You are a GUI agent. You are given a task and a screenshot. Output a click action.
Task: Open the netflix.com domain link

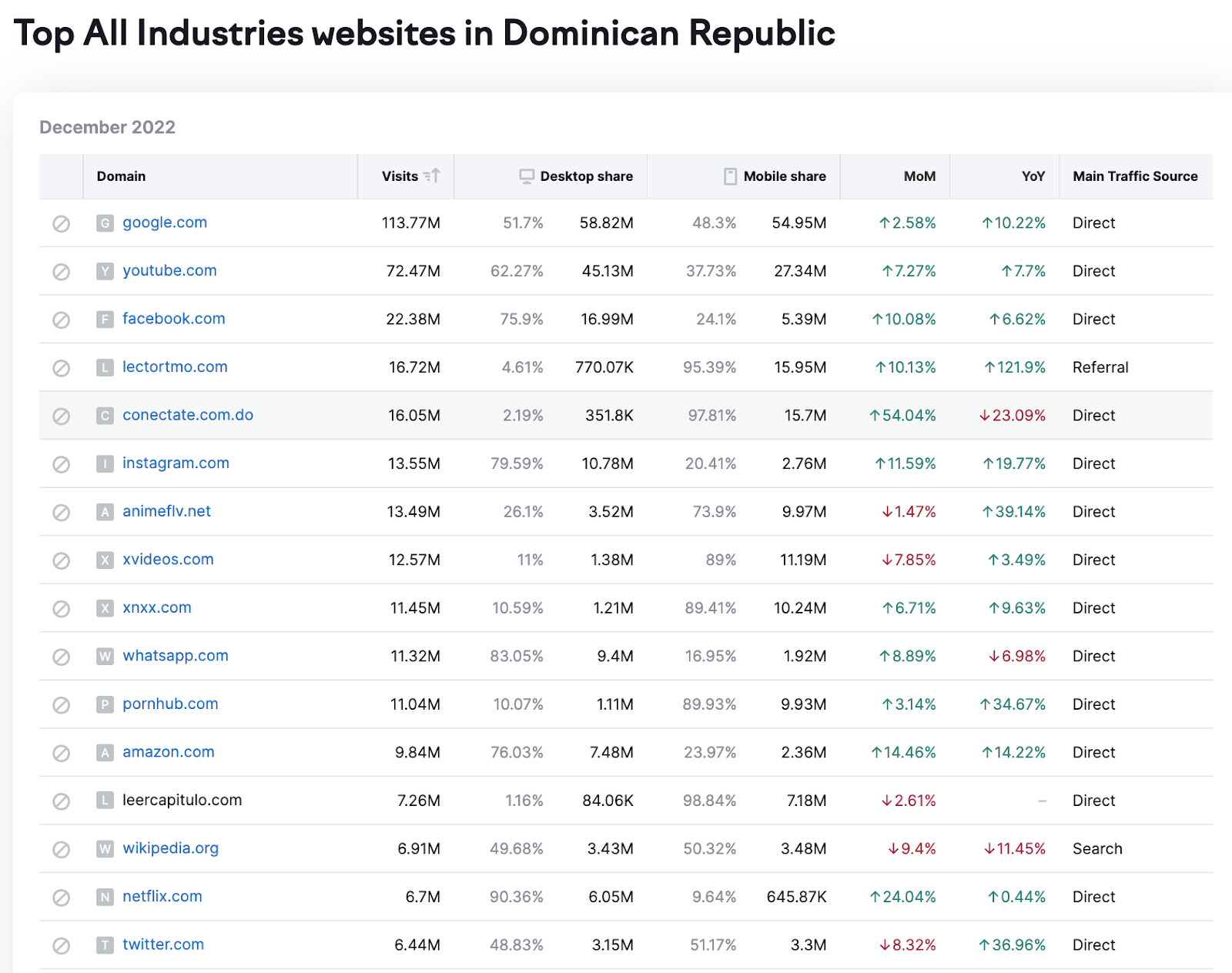pyautogui.click(x=162, y=897)
